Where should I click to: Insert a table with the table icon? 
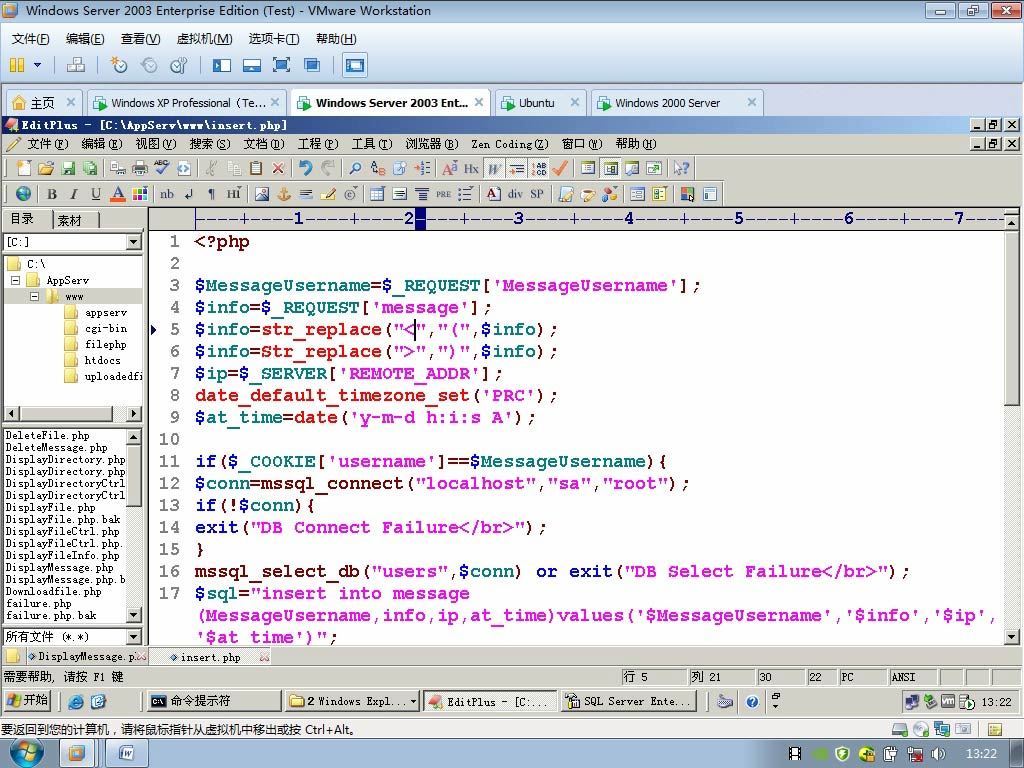click(377, 194)
